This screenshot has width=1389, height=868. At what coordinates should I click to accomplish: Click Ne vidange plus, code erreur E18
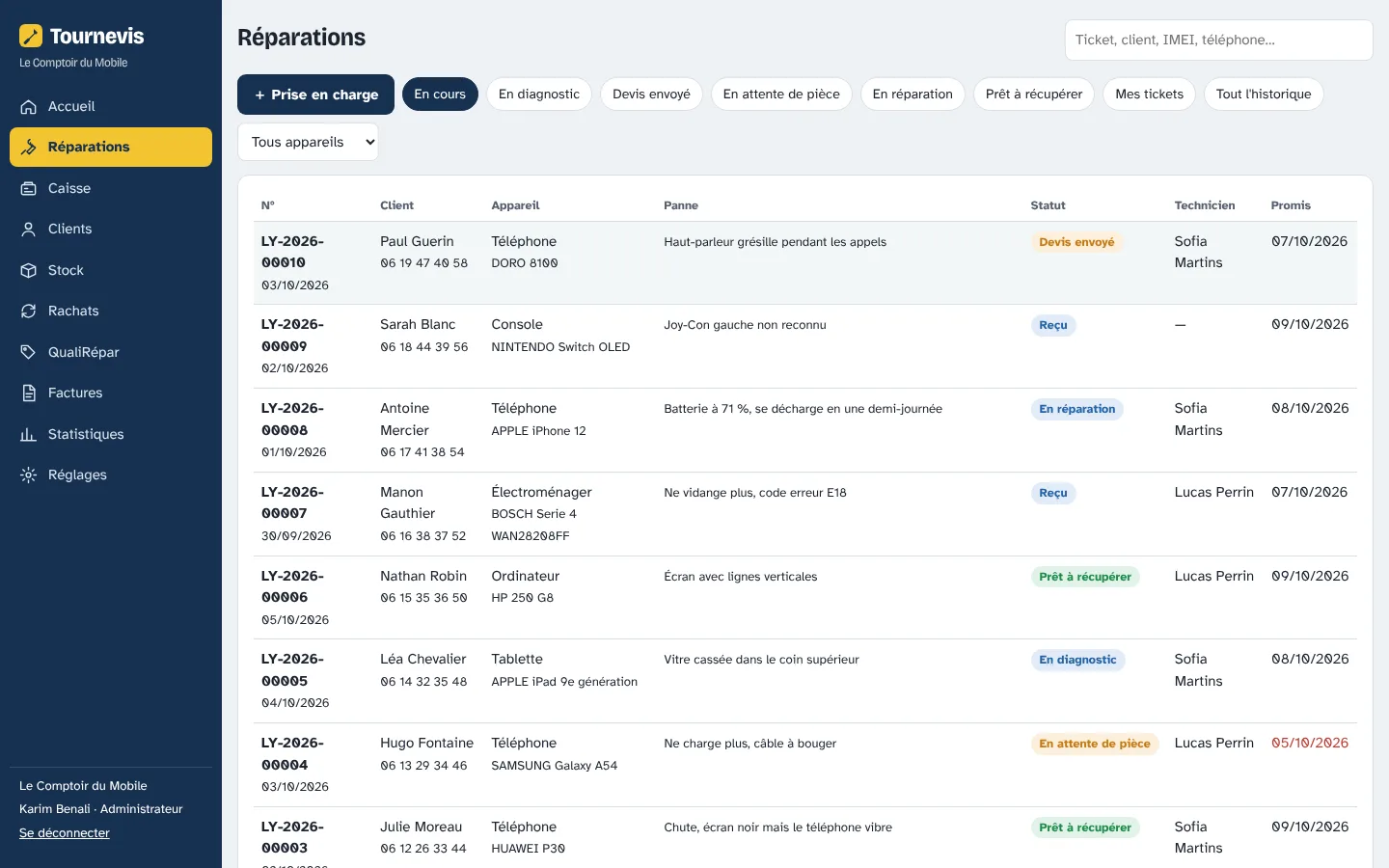(755, 493)
